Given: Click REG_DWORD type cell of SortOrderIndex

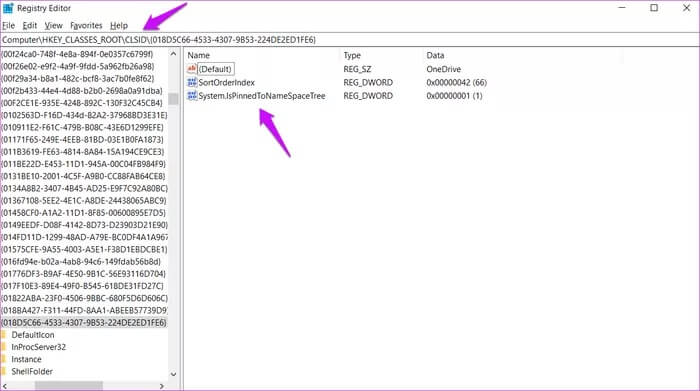Looking at the screenshot, I should 368,83.
